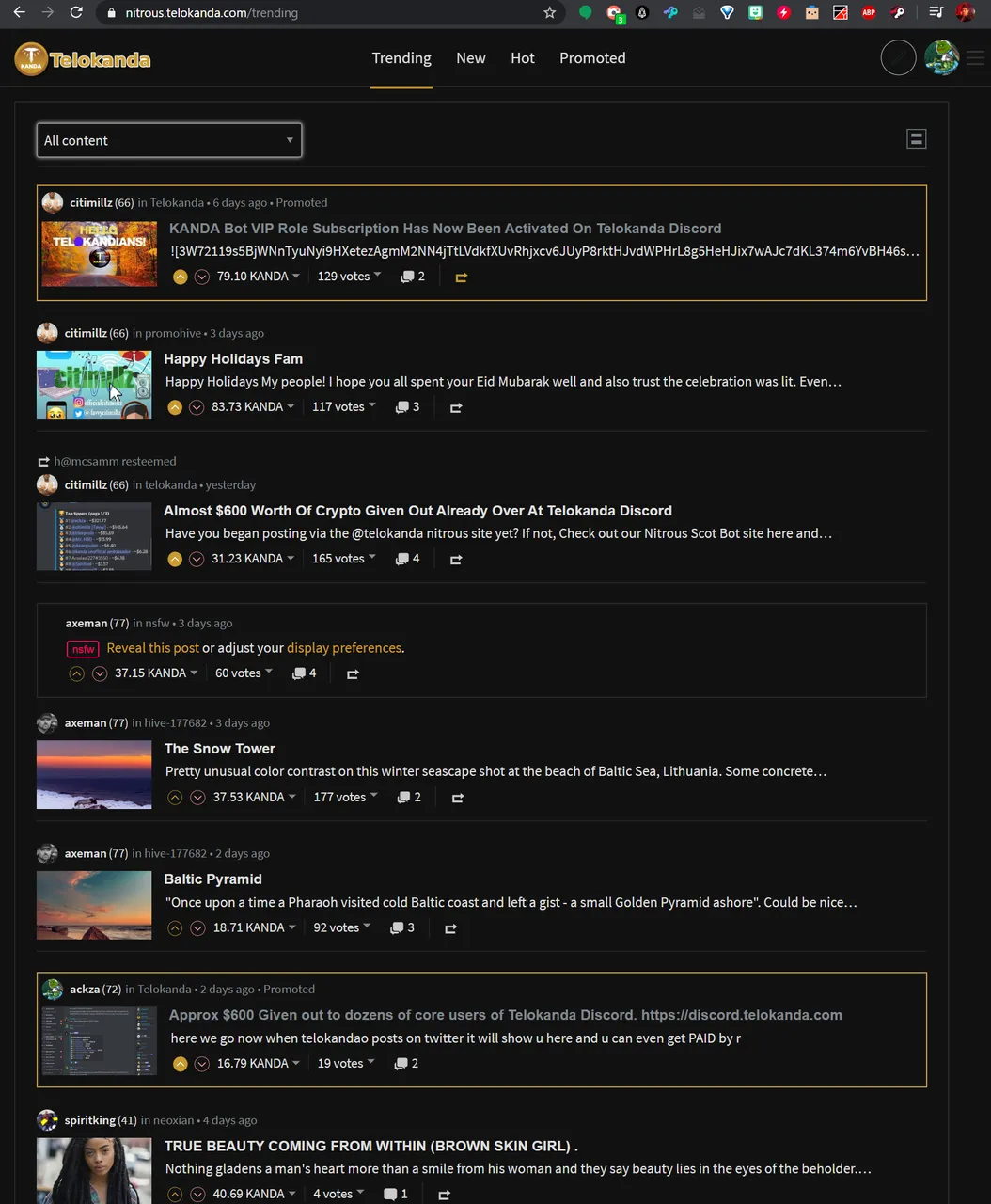This screenshot has height=1204, width=991.
Task: Expand the 177 votes list
Action: point(345,797)
